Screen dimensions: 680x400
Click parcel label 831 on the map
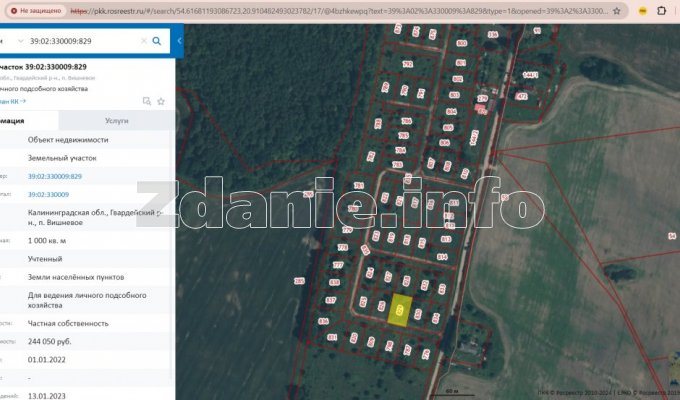click(x=332, y=337)
